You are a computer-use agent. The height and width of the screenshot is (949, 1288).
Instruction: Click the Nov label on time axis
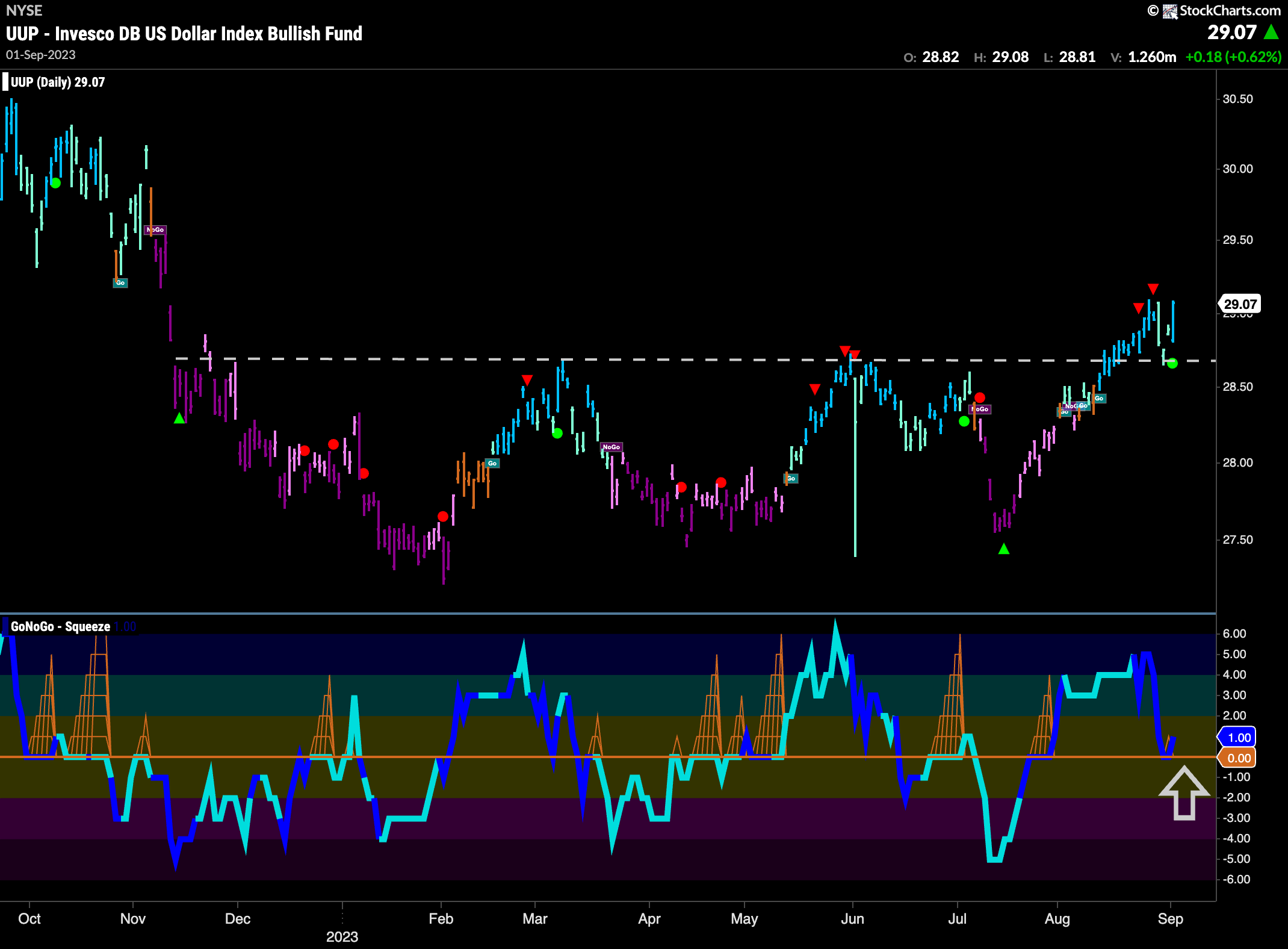[132, 918]
